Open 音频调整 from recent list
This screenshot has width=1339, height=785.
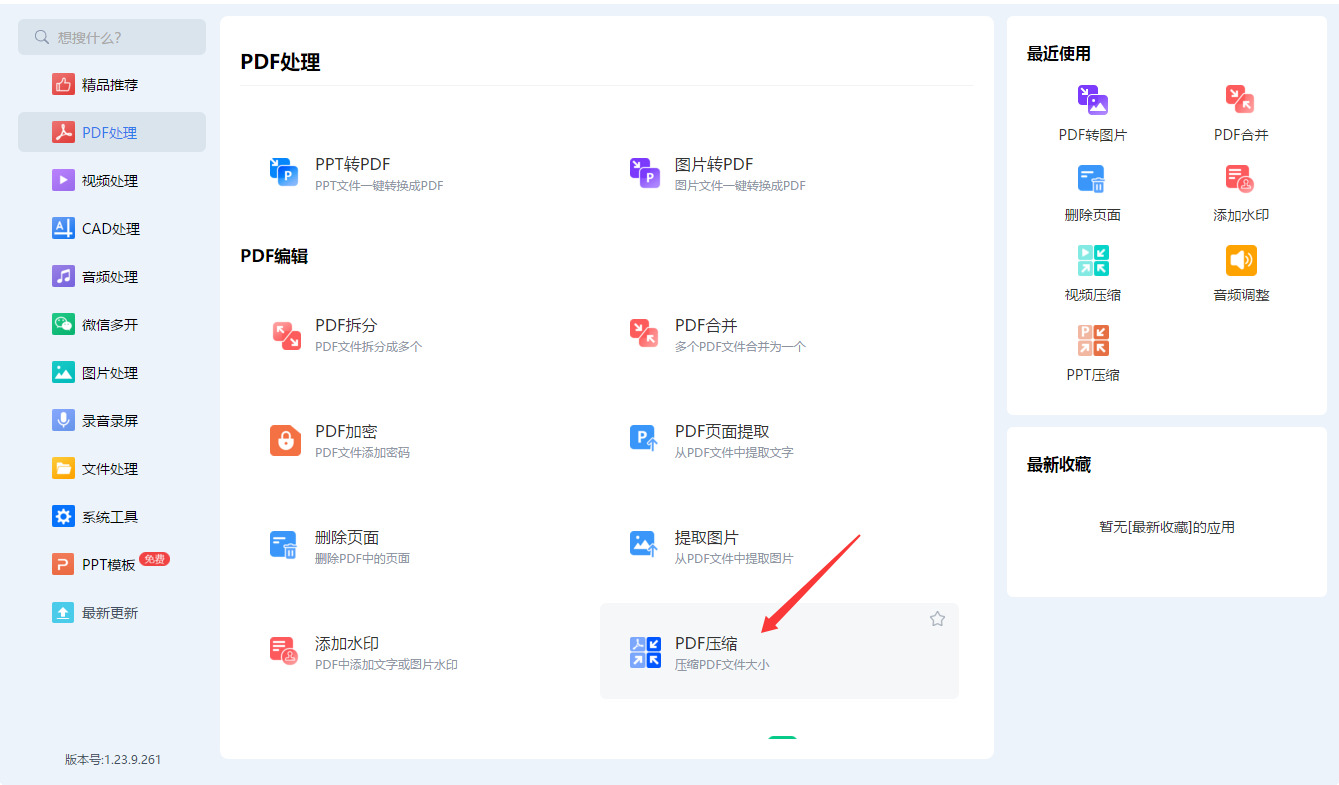click(1241, 273)
